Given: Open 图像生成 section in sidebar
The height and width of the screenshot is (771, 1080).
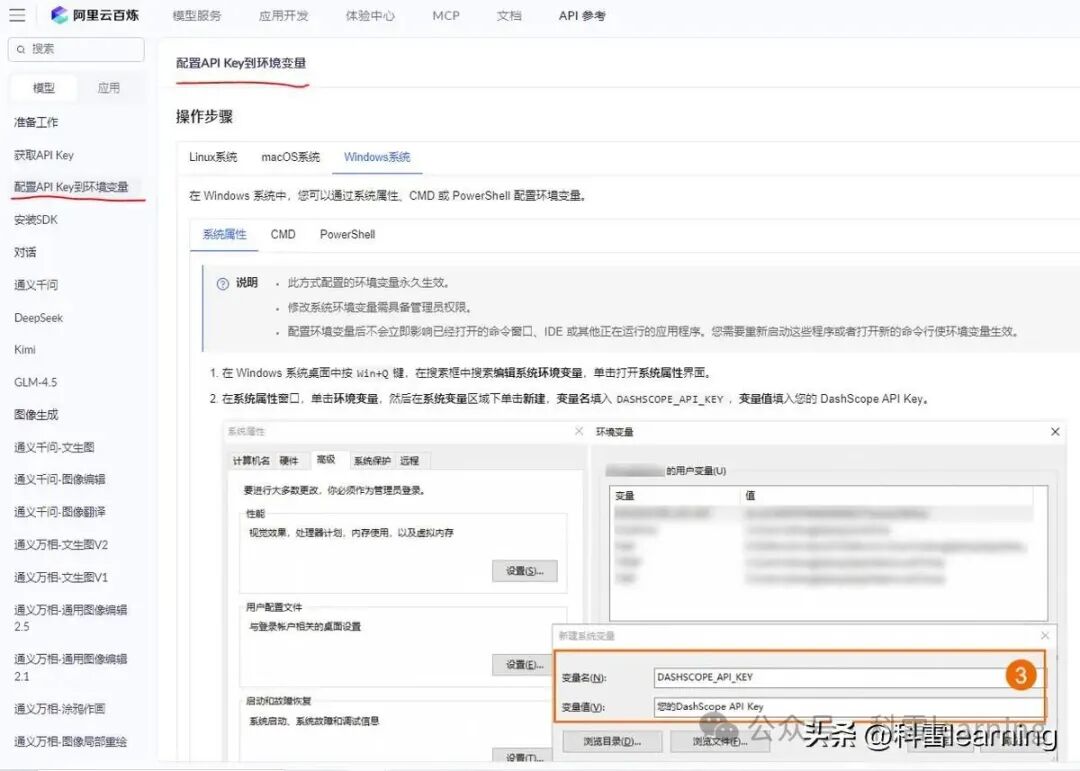Looking at the screenshot, I should click(36, 415).
